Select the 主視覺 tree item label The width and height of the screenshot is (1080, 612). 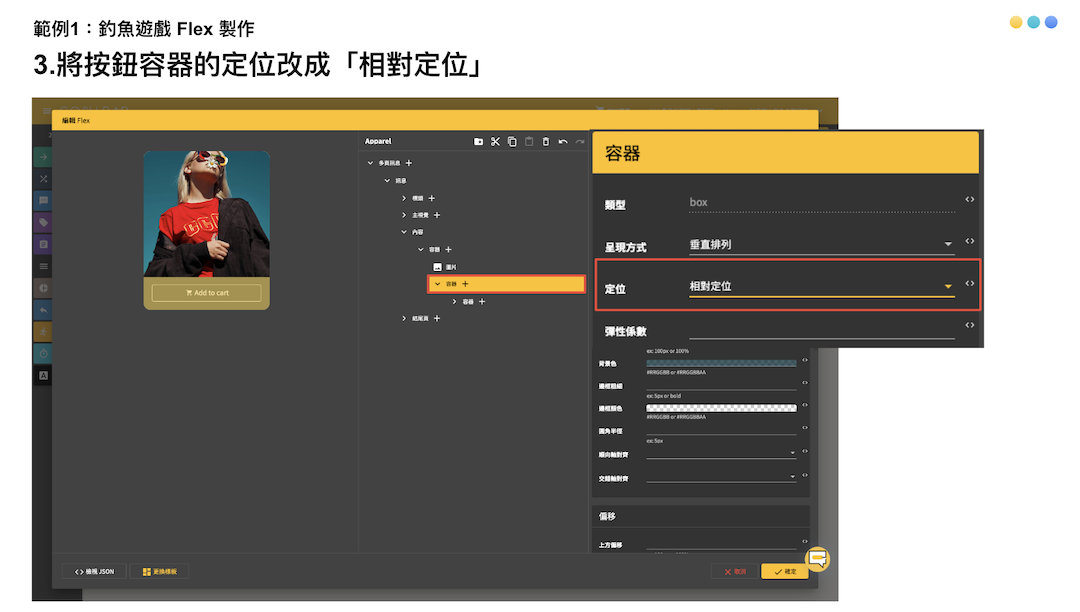tap(420, 215)
